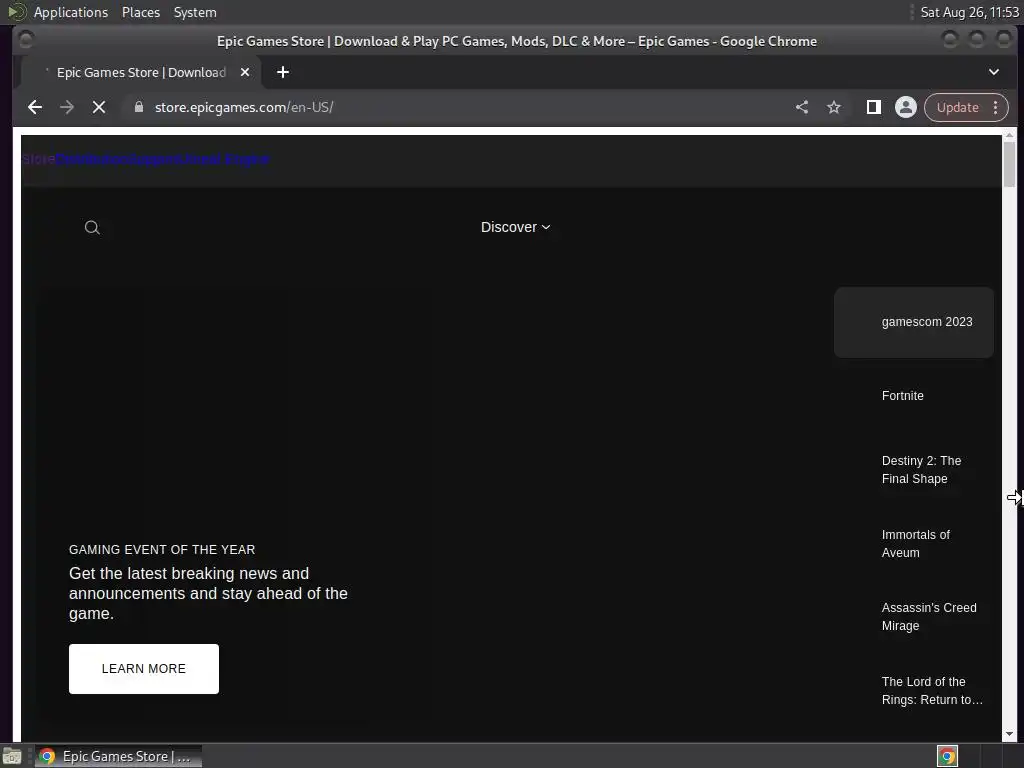Toggle the Chrome side panel icon
The width and height of the screenshot is (1024, 768).
click(x=873, y=107)
